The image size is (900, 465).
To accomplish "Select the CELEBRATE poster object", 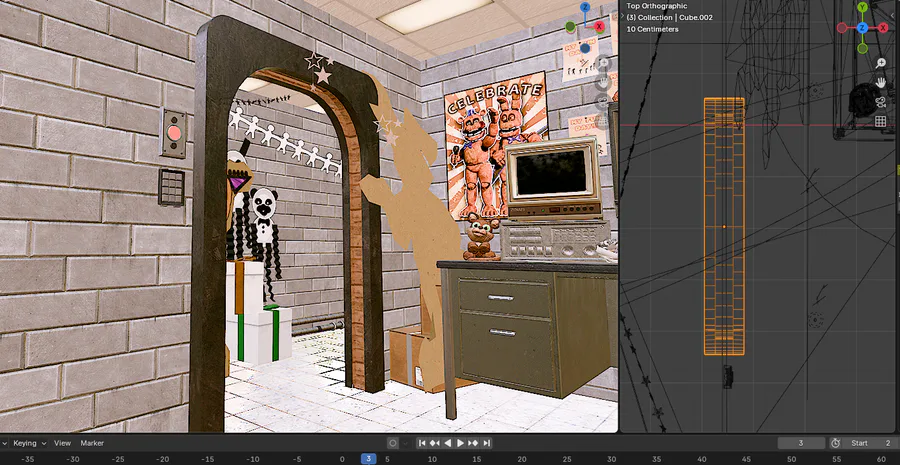I will pos(495,145).
